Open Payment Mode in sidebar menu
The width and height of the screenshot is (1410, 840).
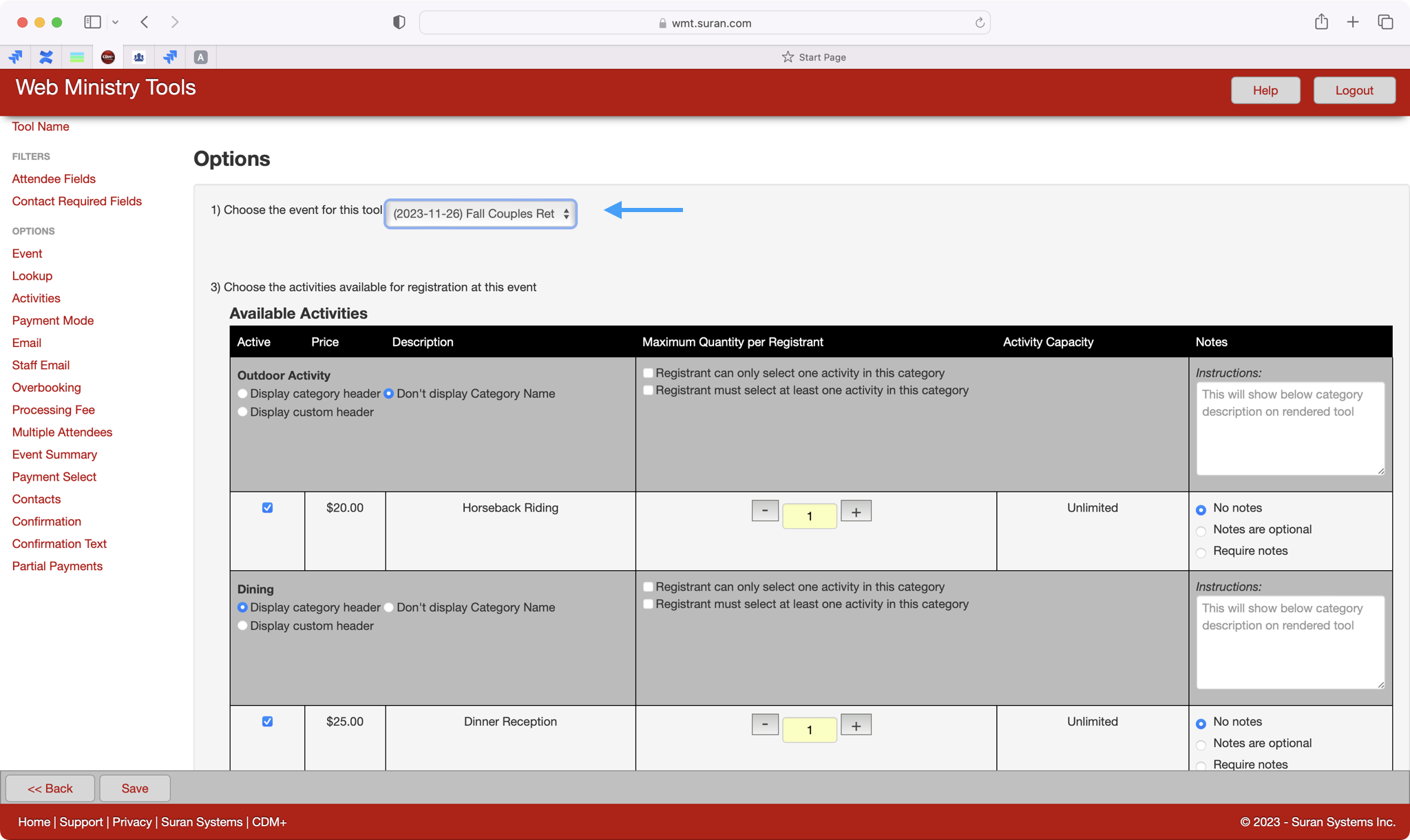coord(52,320)
